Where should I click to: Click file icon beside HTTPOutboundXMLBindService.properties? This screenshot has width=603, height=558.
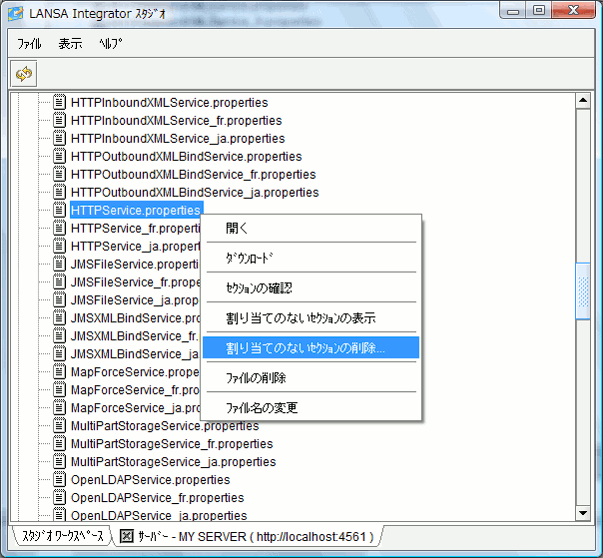[59, 157]
